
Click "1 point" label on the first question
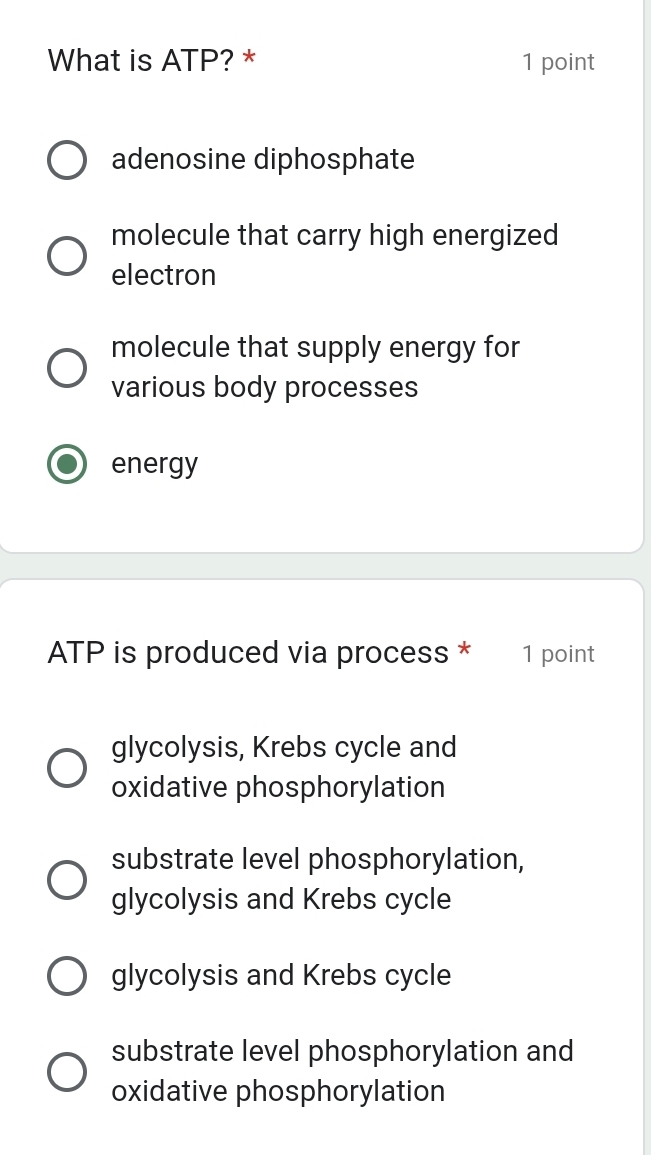558,62
